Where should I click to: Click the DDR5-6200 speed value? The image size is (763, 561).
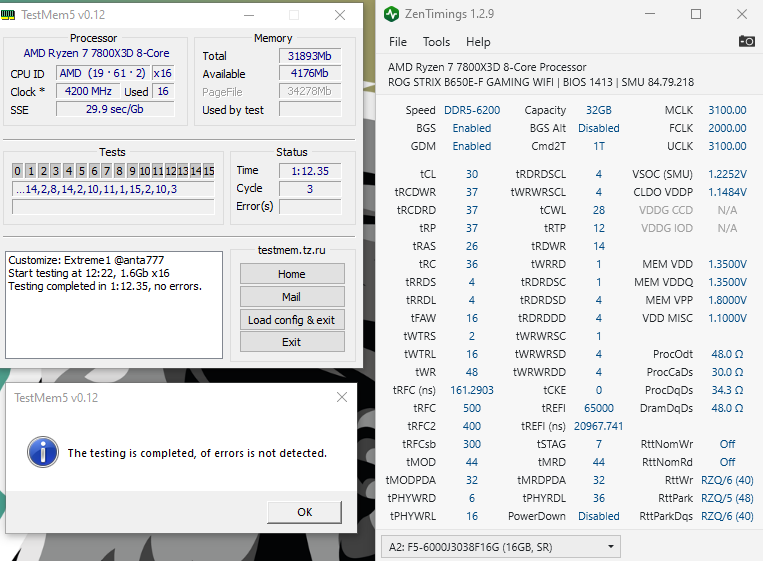(472, 110)
